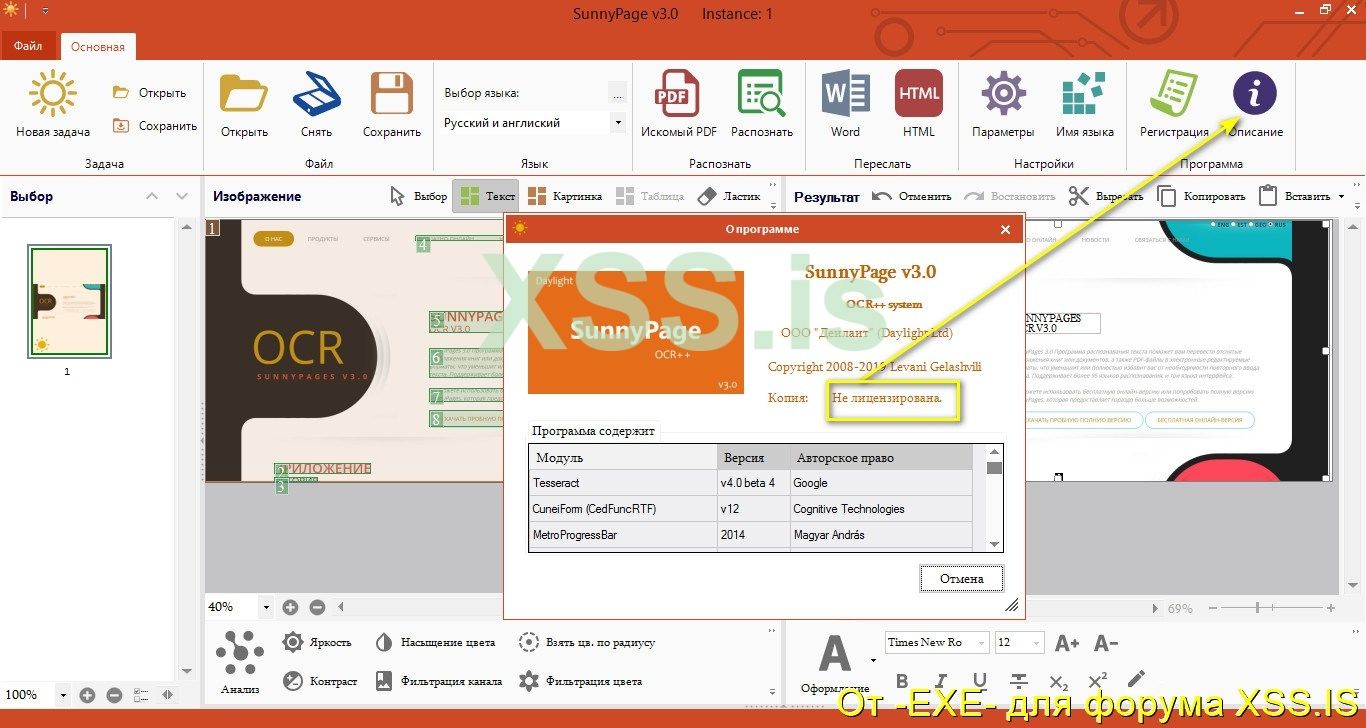The height and width of the screenshot is (728, 1366).
Task: Open the Русский и английский language dropdown
Action: tap(618, 123)
